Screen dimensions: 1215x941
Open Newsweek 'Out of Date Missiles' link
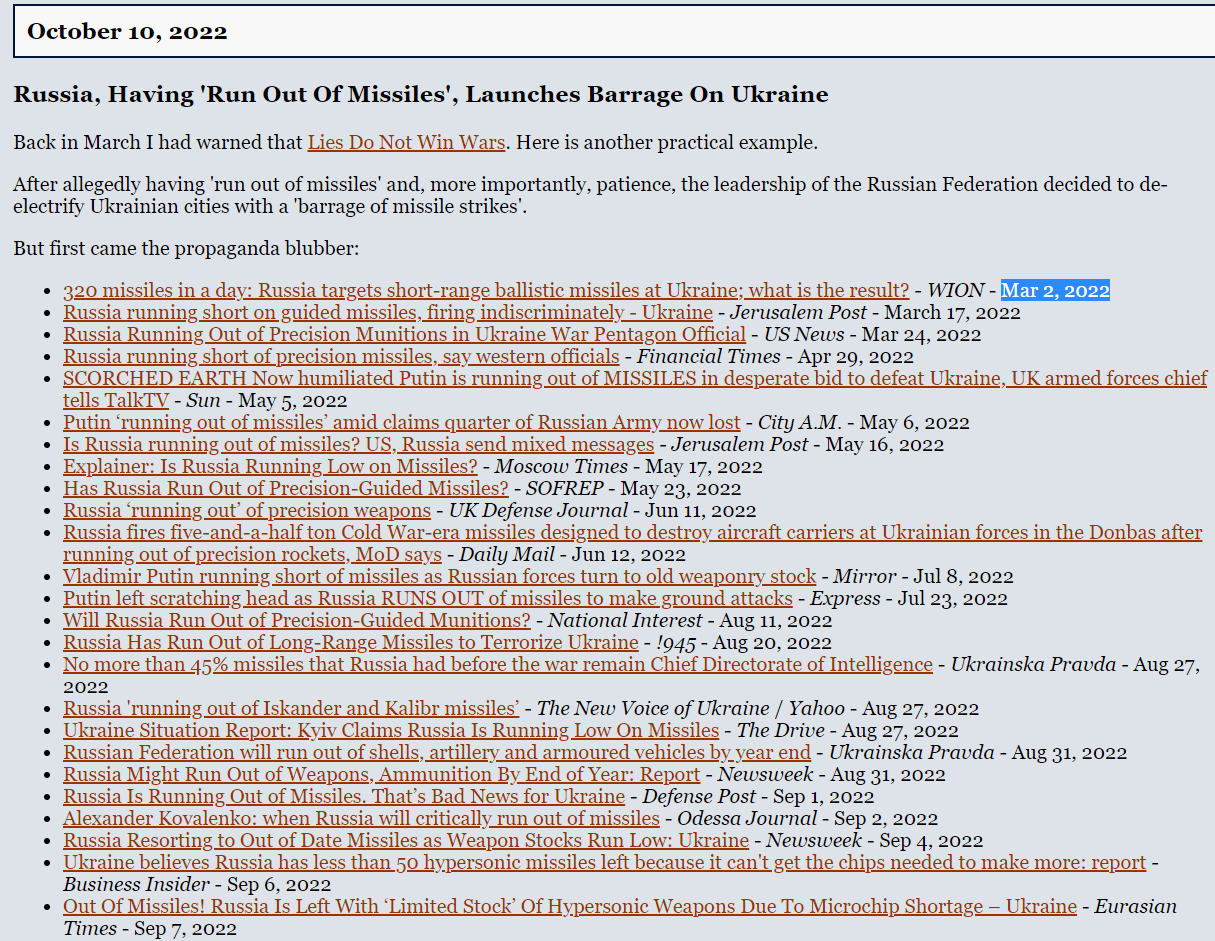(406, 840)
